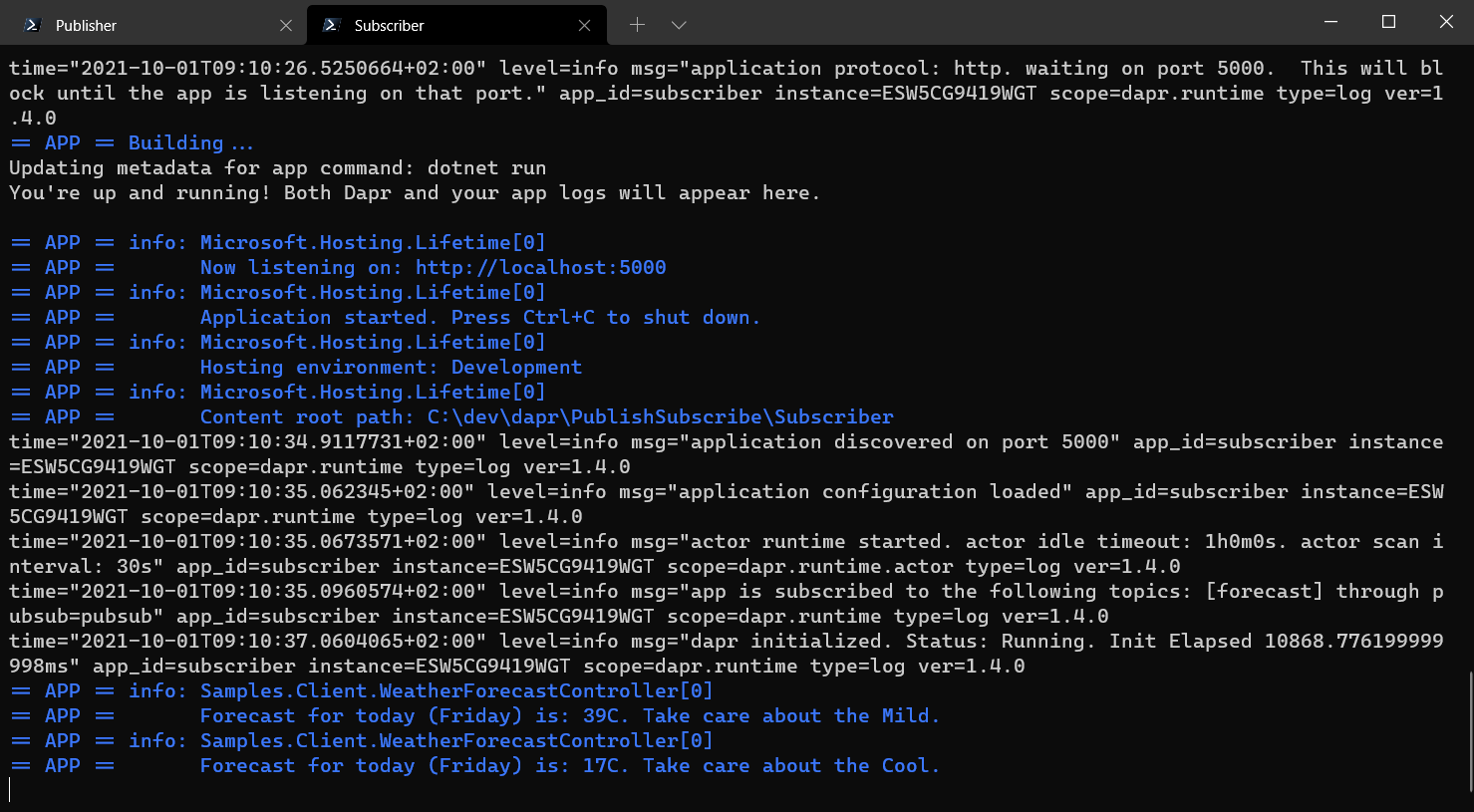Minimize the terminal window

coord(1330,22)
